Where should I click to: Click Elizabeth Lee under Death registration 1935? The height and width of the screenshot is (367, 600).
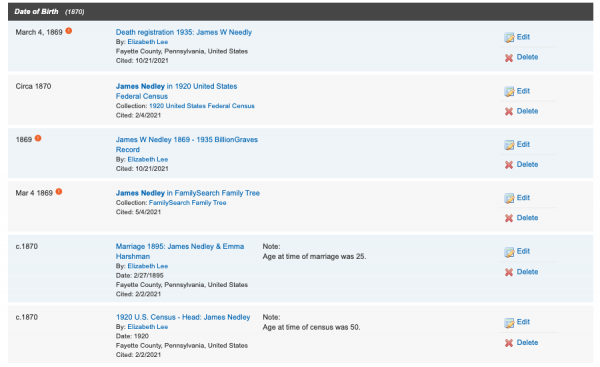pyautogui.click(x=148, y=42)
